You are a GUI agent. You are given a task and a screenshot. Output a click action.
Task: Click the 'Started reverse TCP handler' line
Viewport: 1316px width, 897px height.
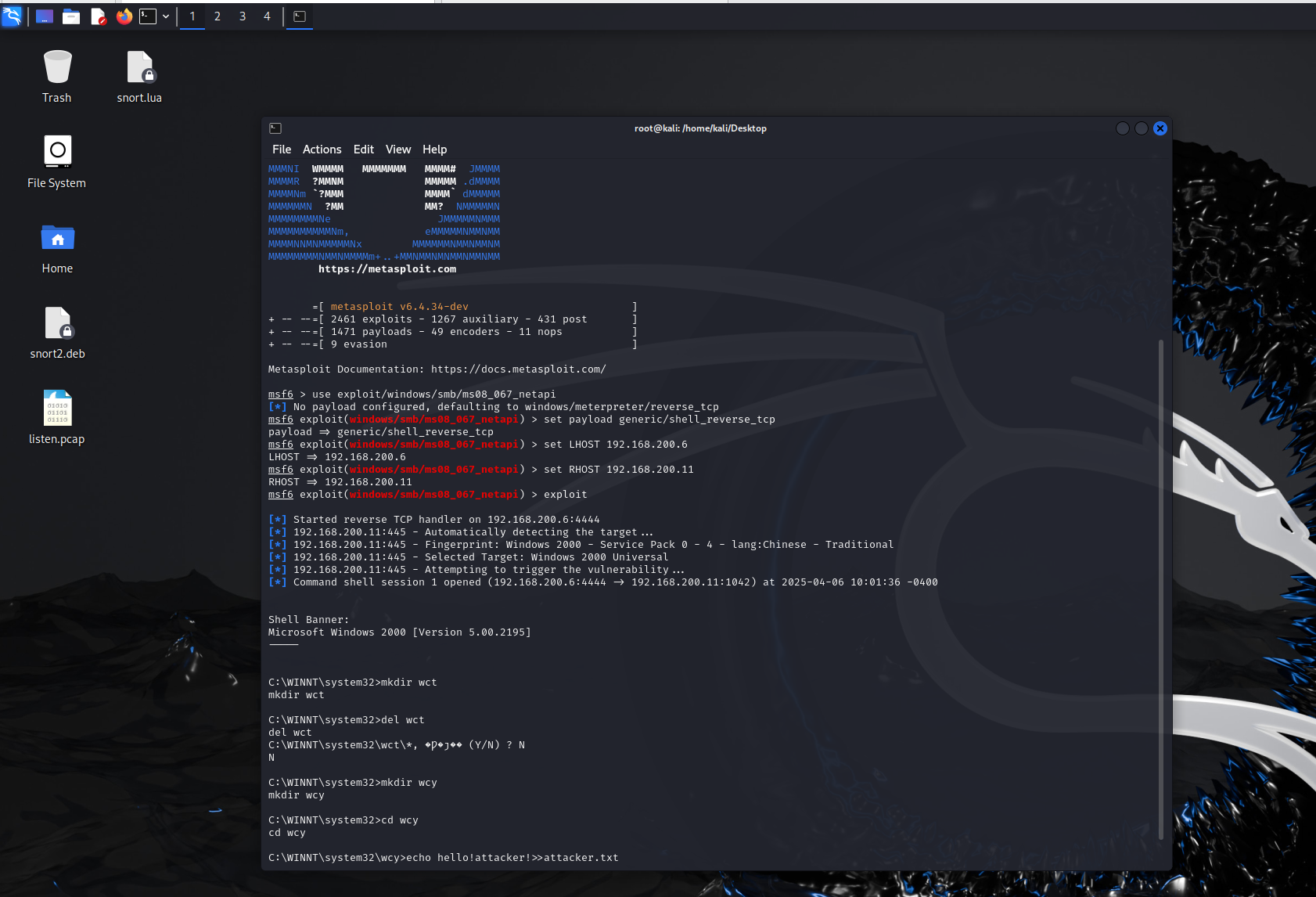(x=434, y=520)
